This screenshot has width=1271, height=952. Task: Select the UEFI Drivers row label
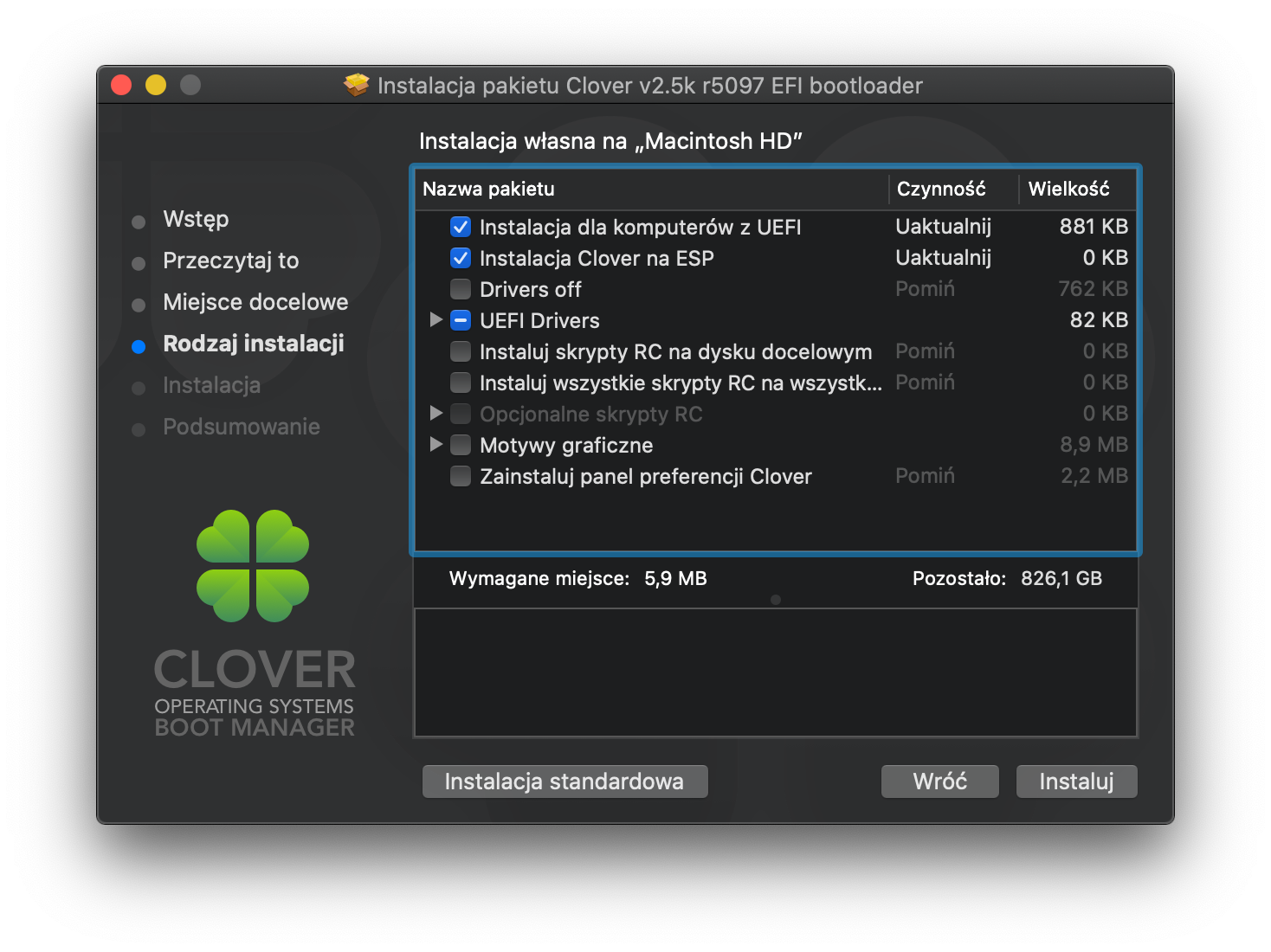tap(539, 321)
